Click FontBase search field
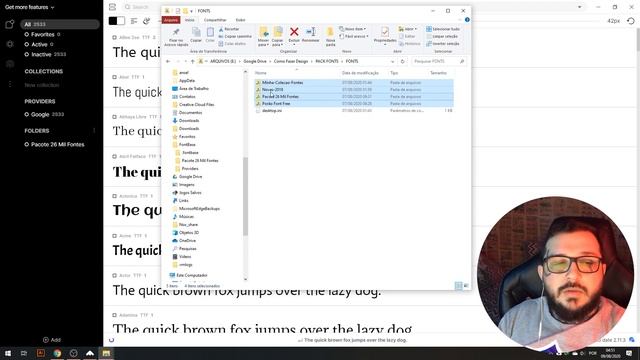Screen dimensions: 640x360 (143, 7)
